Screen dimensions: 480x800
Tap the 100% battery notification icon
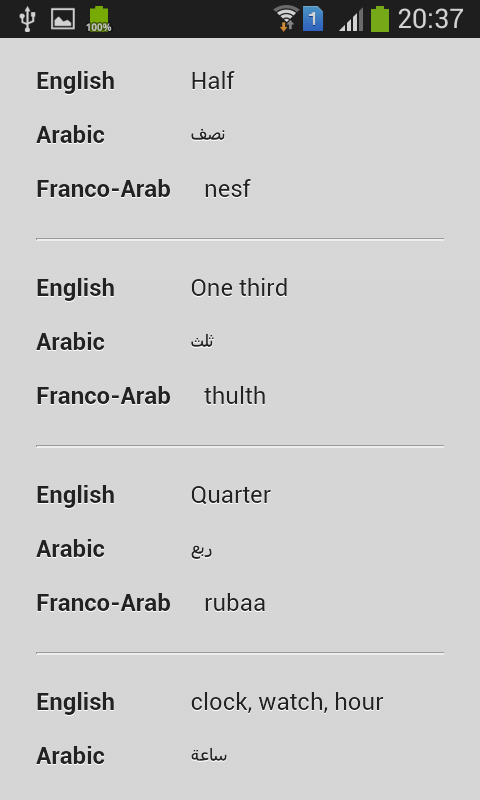98,19
